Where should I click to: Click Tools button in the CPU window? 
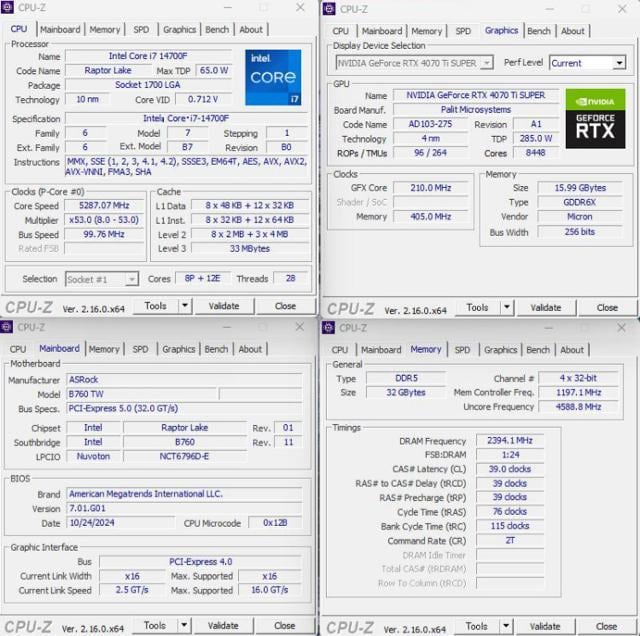(156, 306)
